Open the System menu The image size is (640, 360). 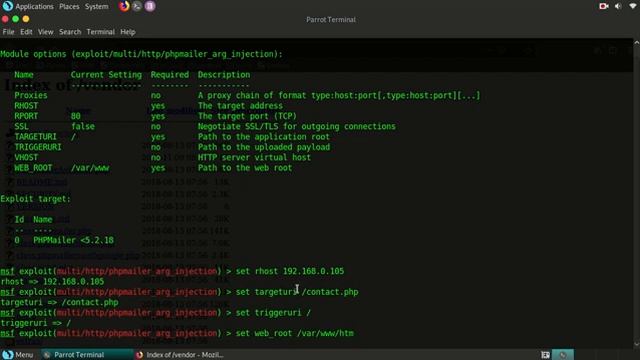tap(96, 7)
